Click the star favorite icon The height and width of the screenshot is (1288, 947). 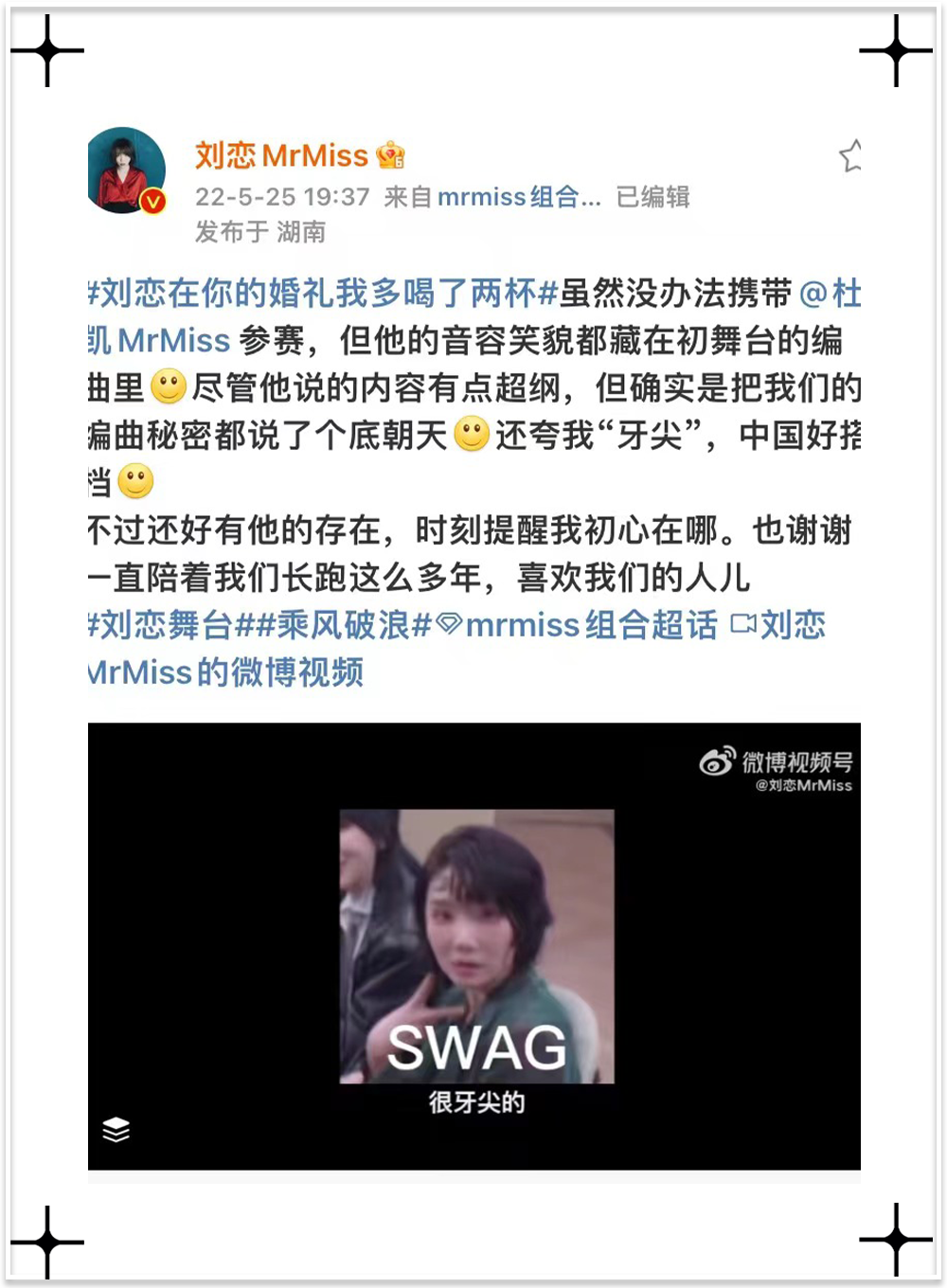tap(850, 156)
